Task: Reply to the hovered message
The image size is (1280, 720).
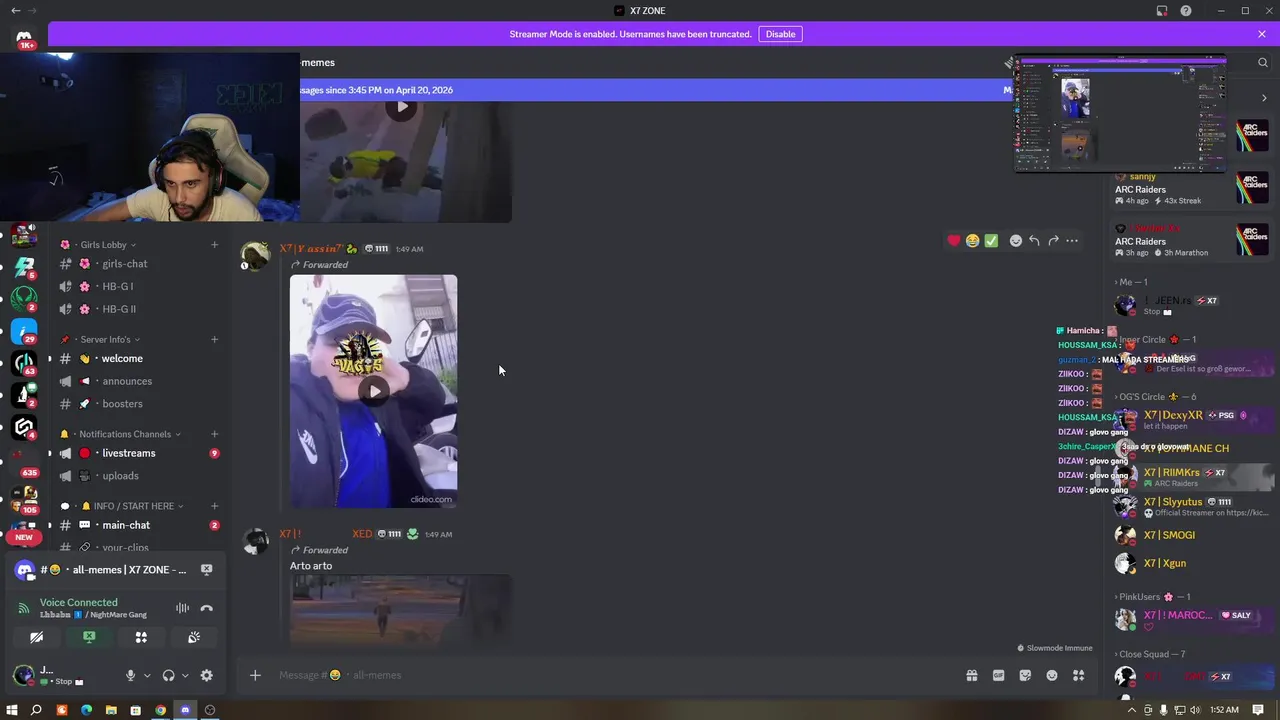Action: point(1034,240)
